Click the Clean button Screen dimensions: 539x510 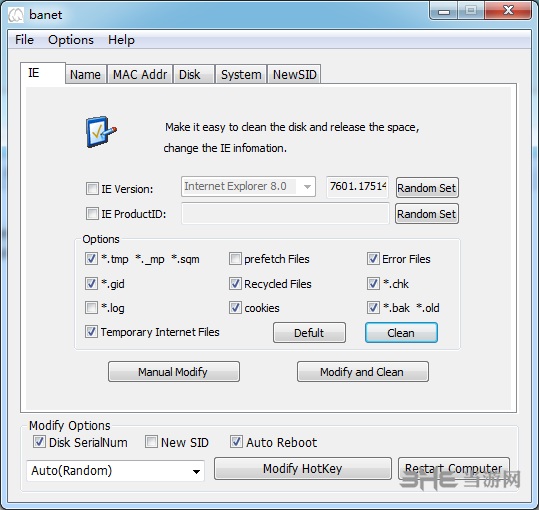coord(401,333)
